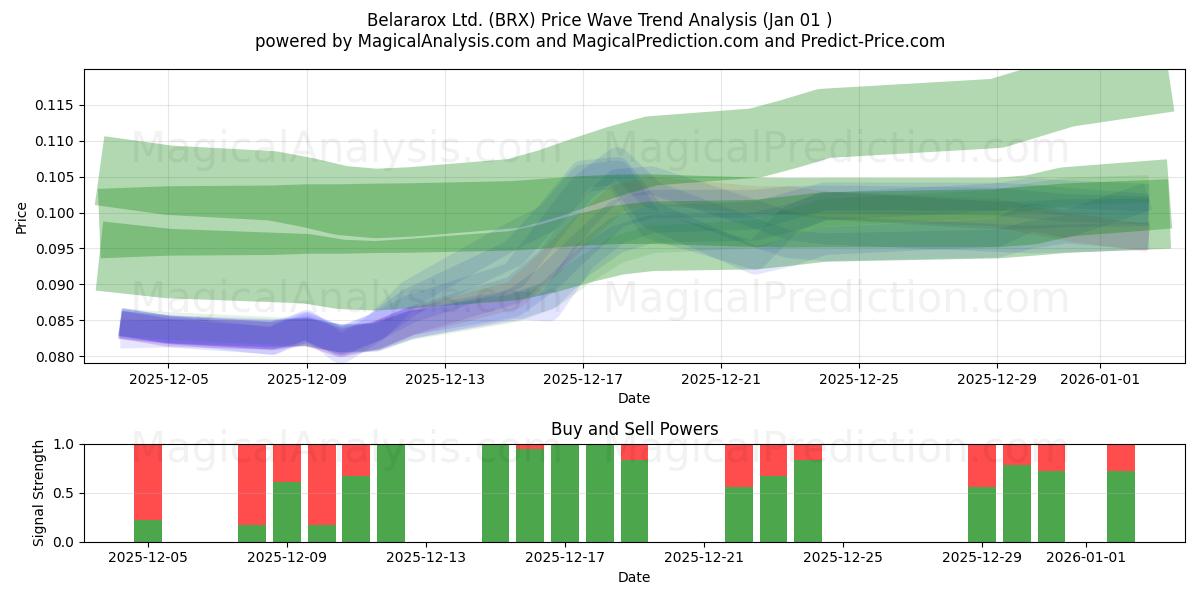Viewport: 1200px width, 600px height.
Task: Click 2025-12-29 tick under Buy and Sell Powers
Action: coord(982,558)
